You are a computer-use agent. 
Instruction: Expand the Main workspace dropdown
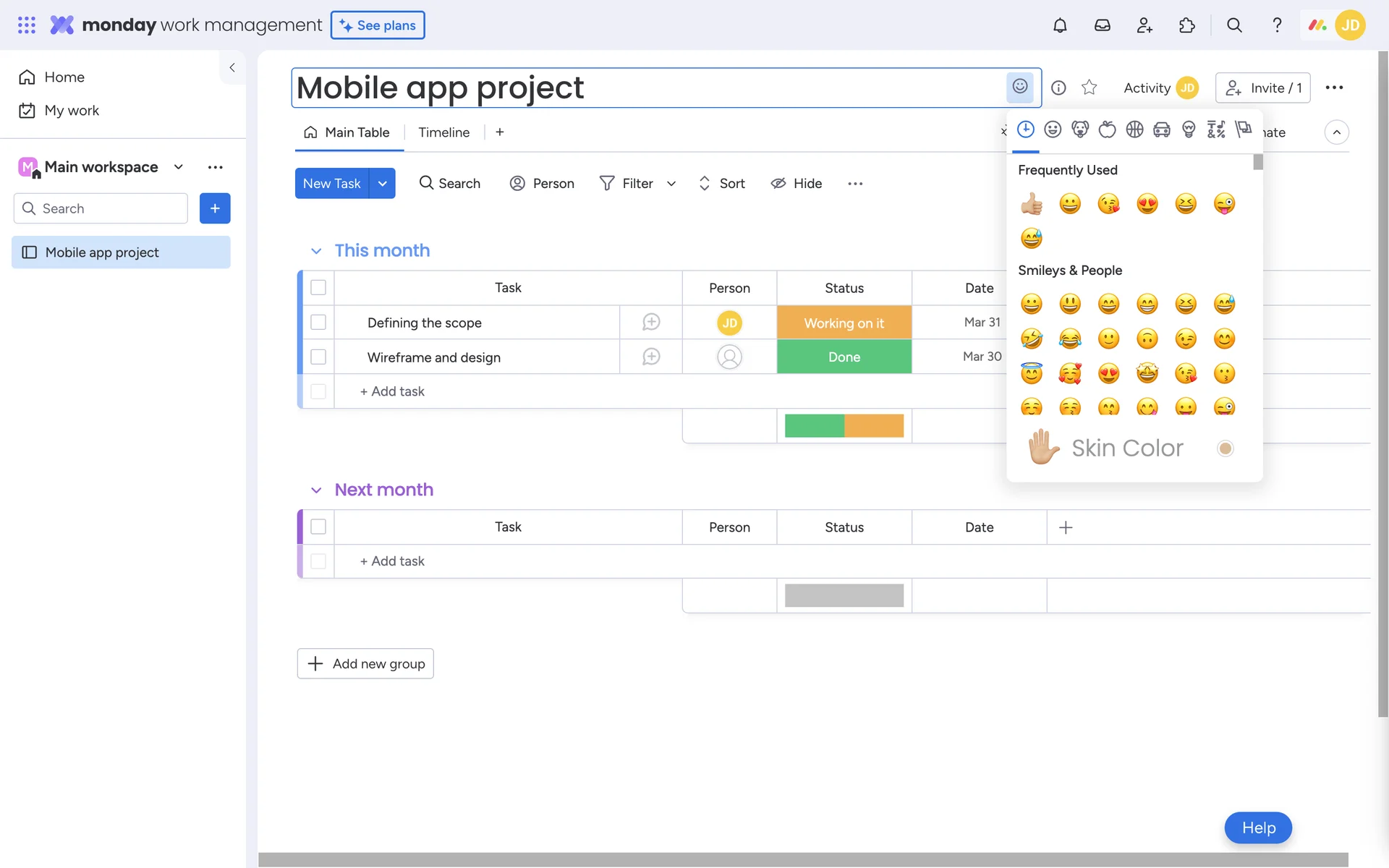point(179,167)
